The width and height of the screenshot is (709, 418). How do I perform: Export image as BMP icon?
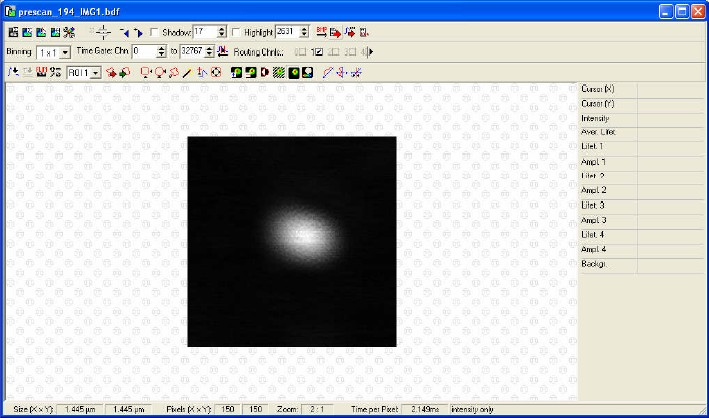(x=321, y=32)
